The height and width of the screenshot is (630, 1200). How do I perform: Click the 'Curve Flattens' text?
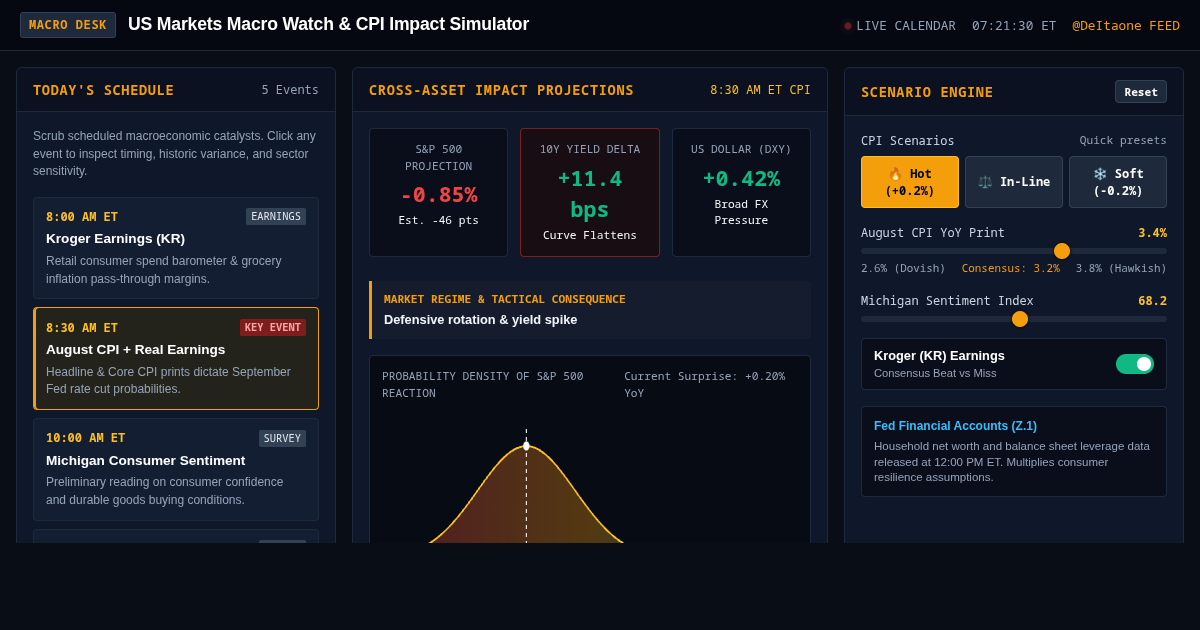point(590,236)
